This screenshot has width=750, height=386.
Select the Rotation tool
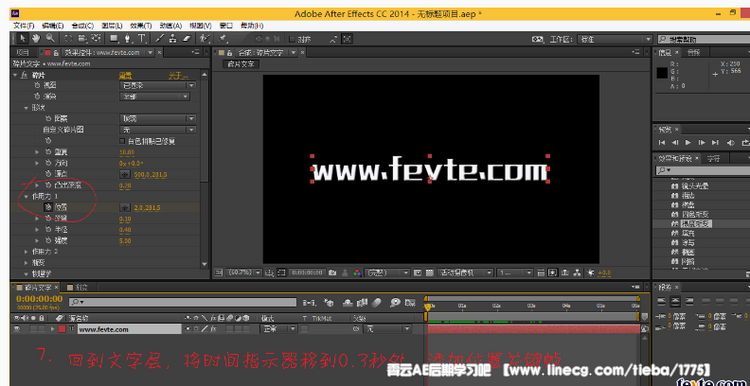tap(68, 38)
